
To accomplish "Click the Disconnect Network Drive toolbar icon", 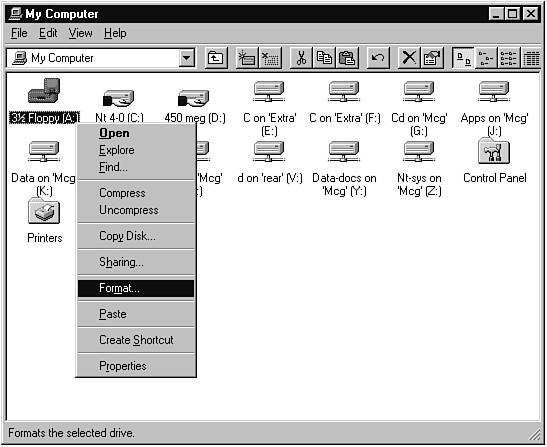I will click(x=270, y=58).
